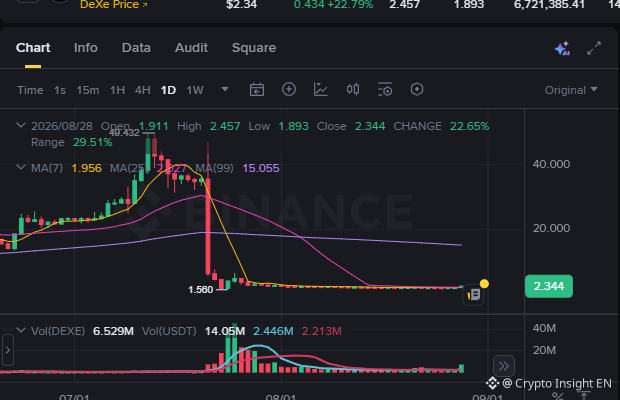The height and width of the screenshot is (400, 620).
Task: Switch to the Chart tab
Action: click(x=33, y=48)
